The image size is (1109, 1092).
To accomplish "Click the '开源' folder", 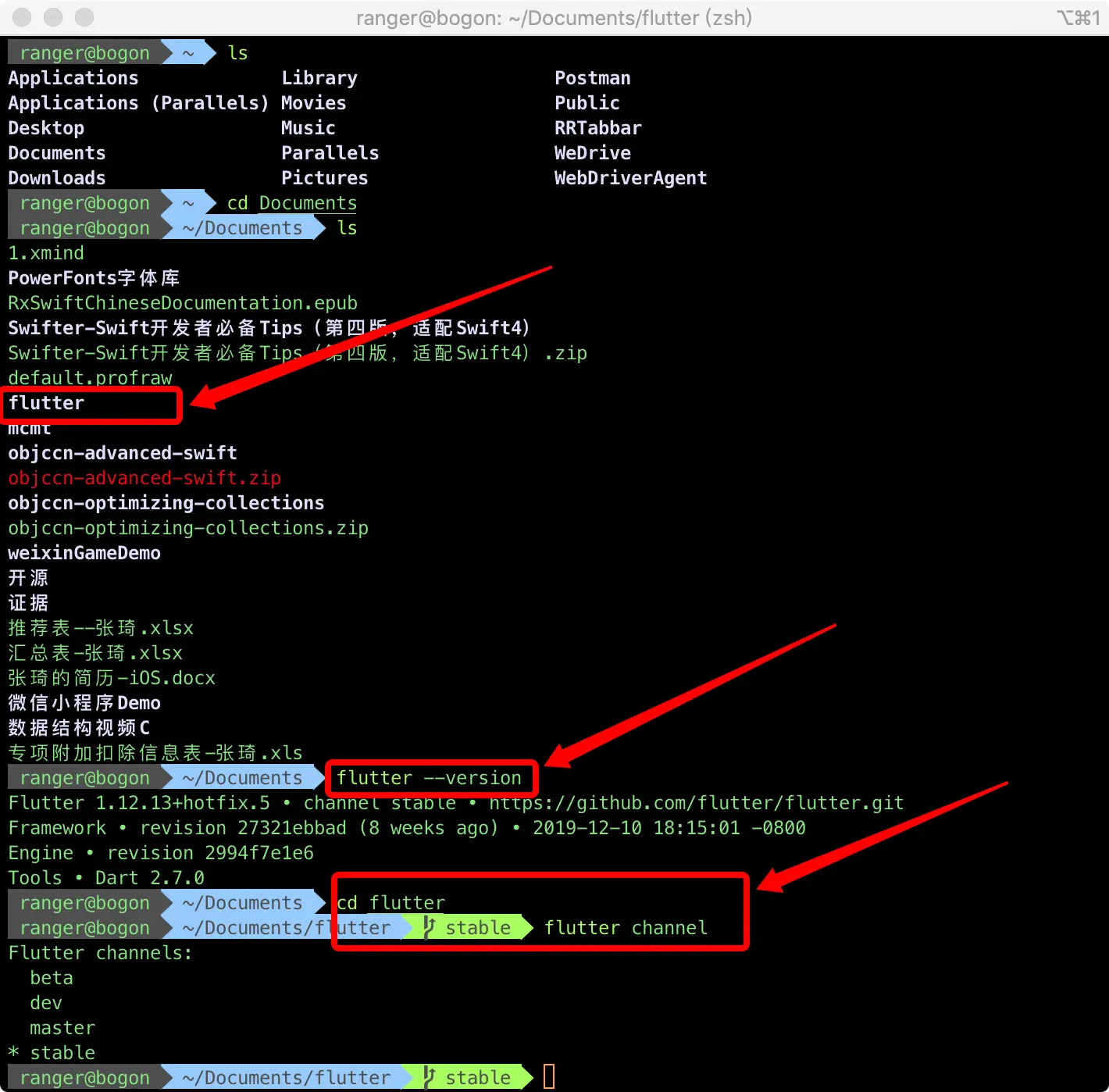I will (28, 578).
